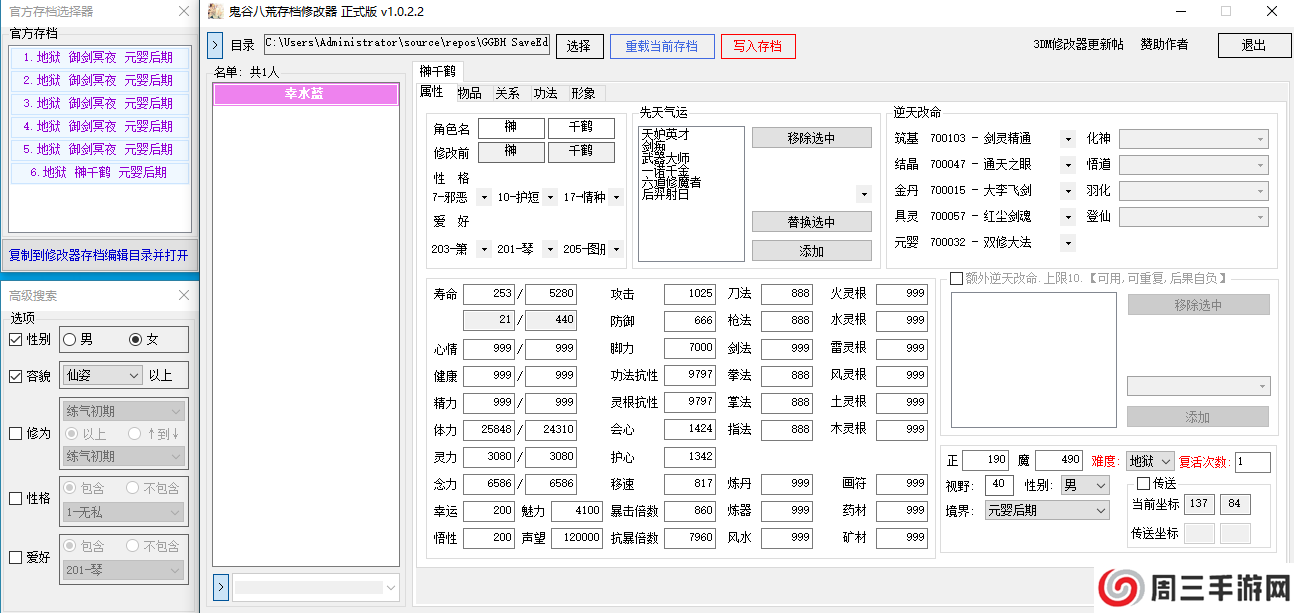Click the application icon in the title bar
The width and height of the screenshot is (1294, 613).
[x=214, y=11]
